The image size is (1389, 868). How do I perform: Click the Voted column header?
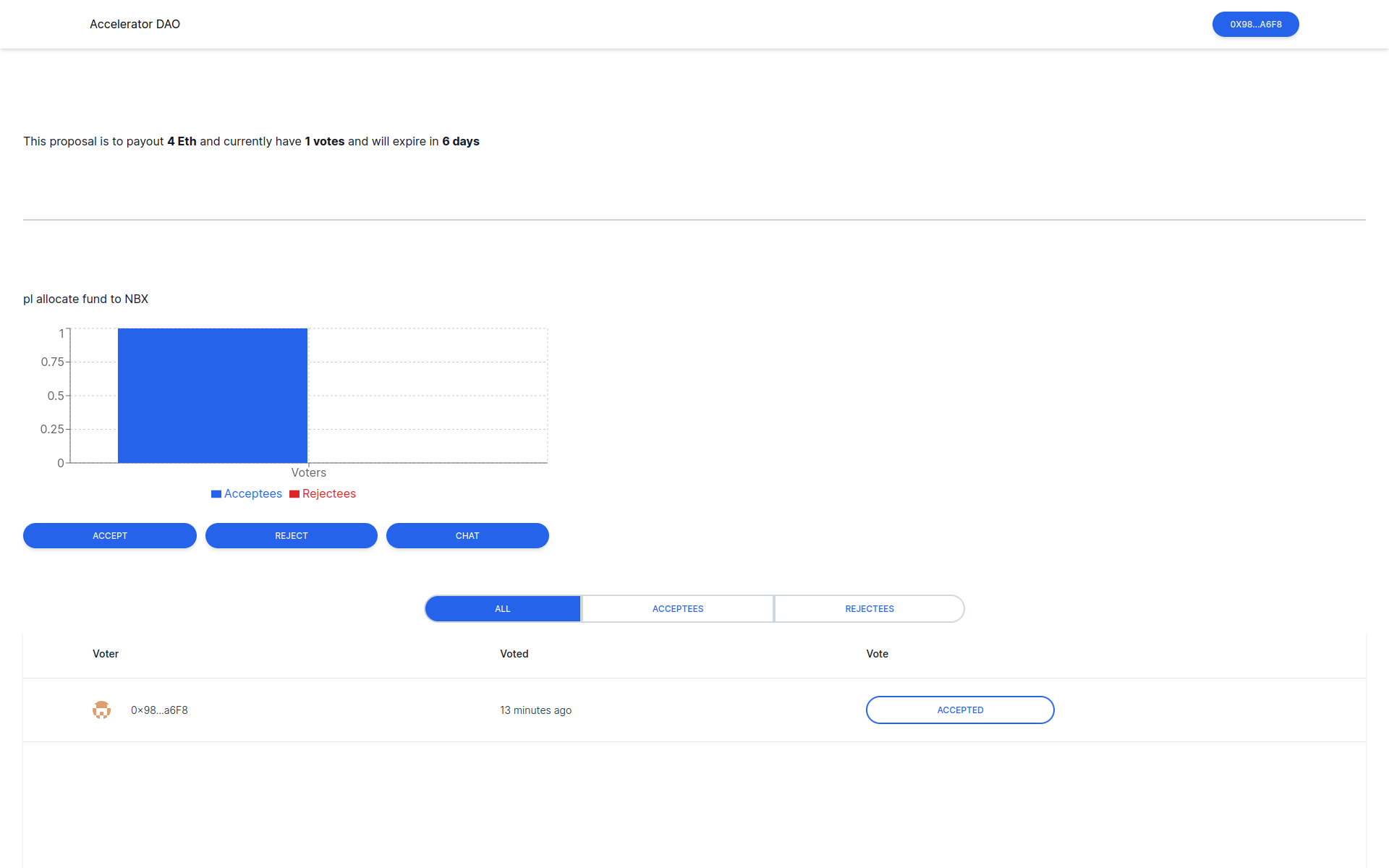pyautogui.click(x=514, y=654)
